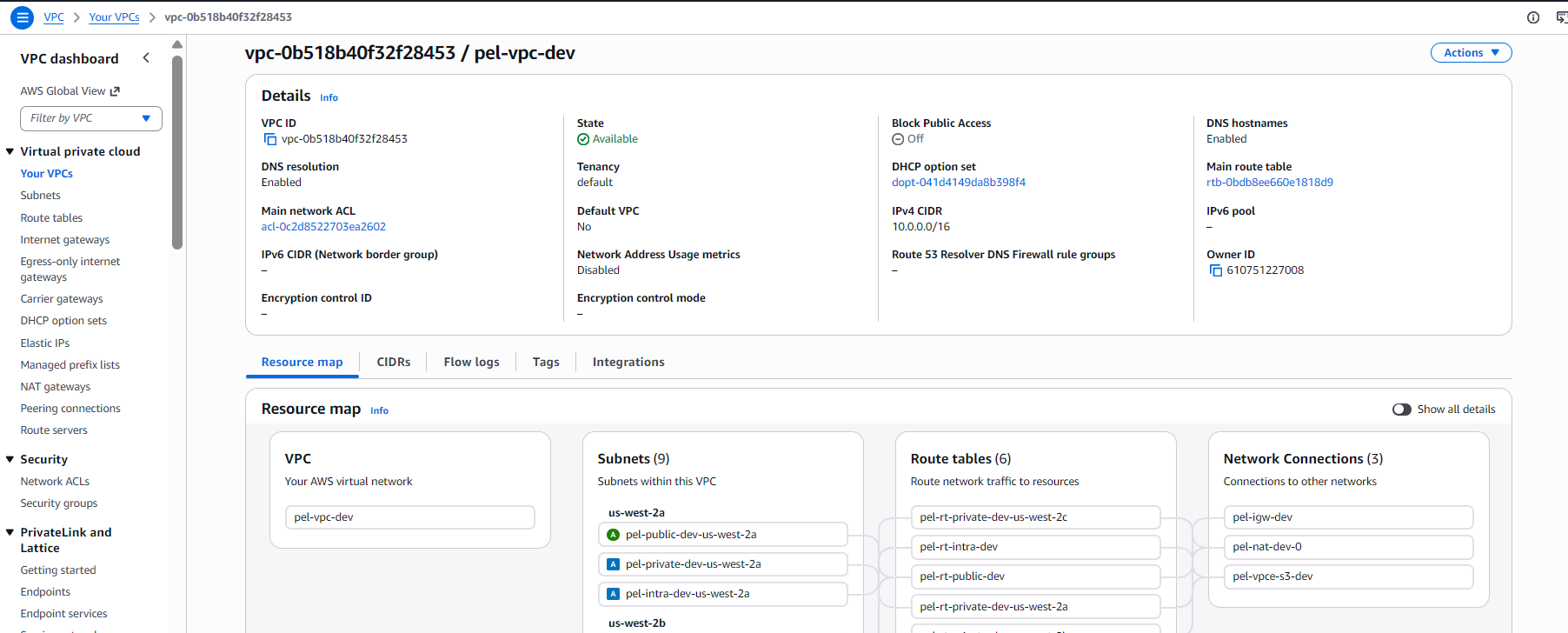
Task: Click the blue subnet icon for pel-private-dev-us-west-2a
Action: click(x=613, y=564)
